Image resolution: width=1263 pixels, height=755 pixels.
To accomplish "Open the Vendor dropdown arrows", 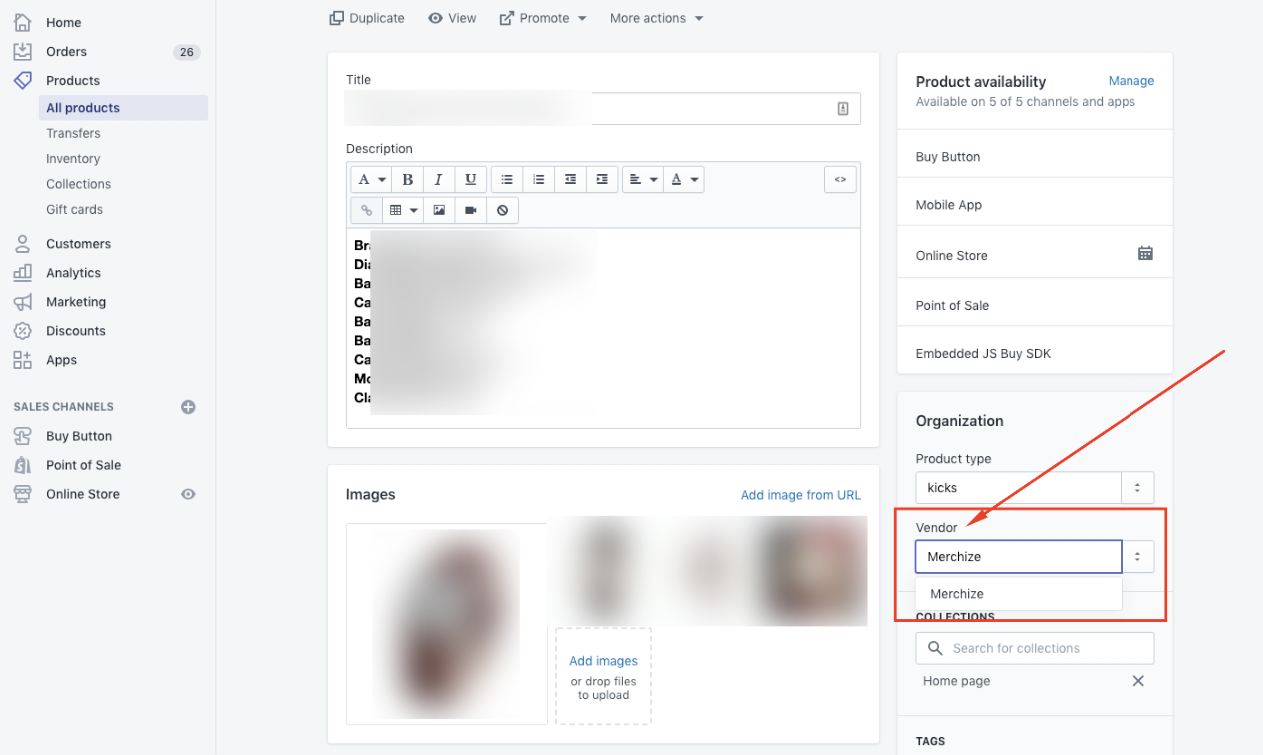I will pyautogui.click(x=1138, y=557).
